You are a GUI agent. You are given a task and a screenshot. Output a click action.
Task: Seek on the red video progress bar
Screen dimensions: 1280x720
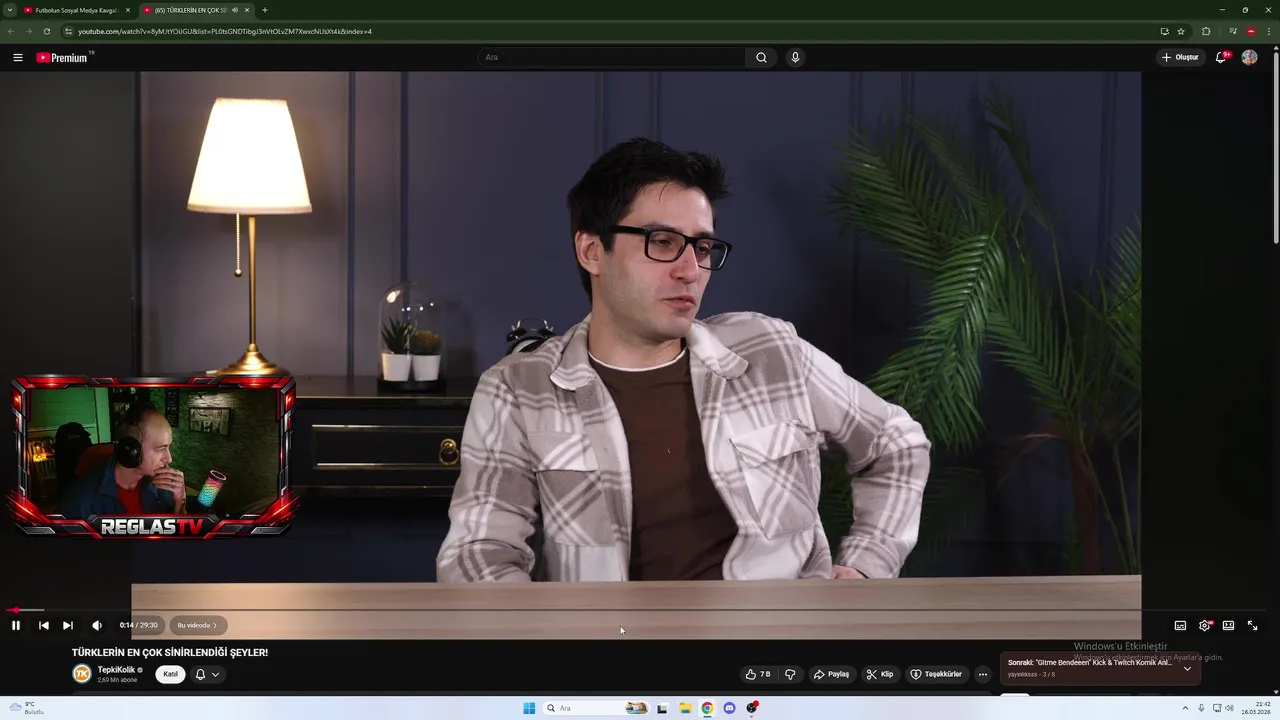[640, 609]
